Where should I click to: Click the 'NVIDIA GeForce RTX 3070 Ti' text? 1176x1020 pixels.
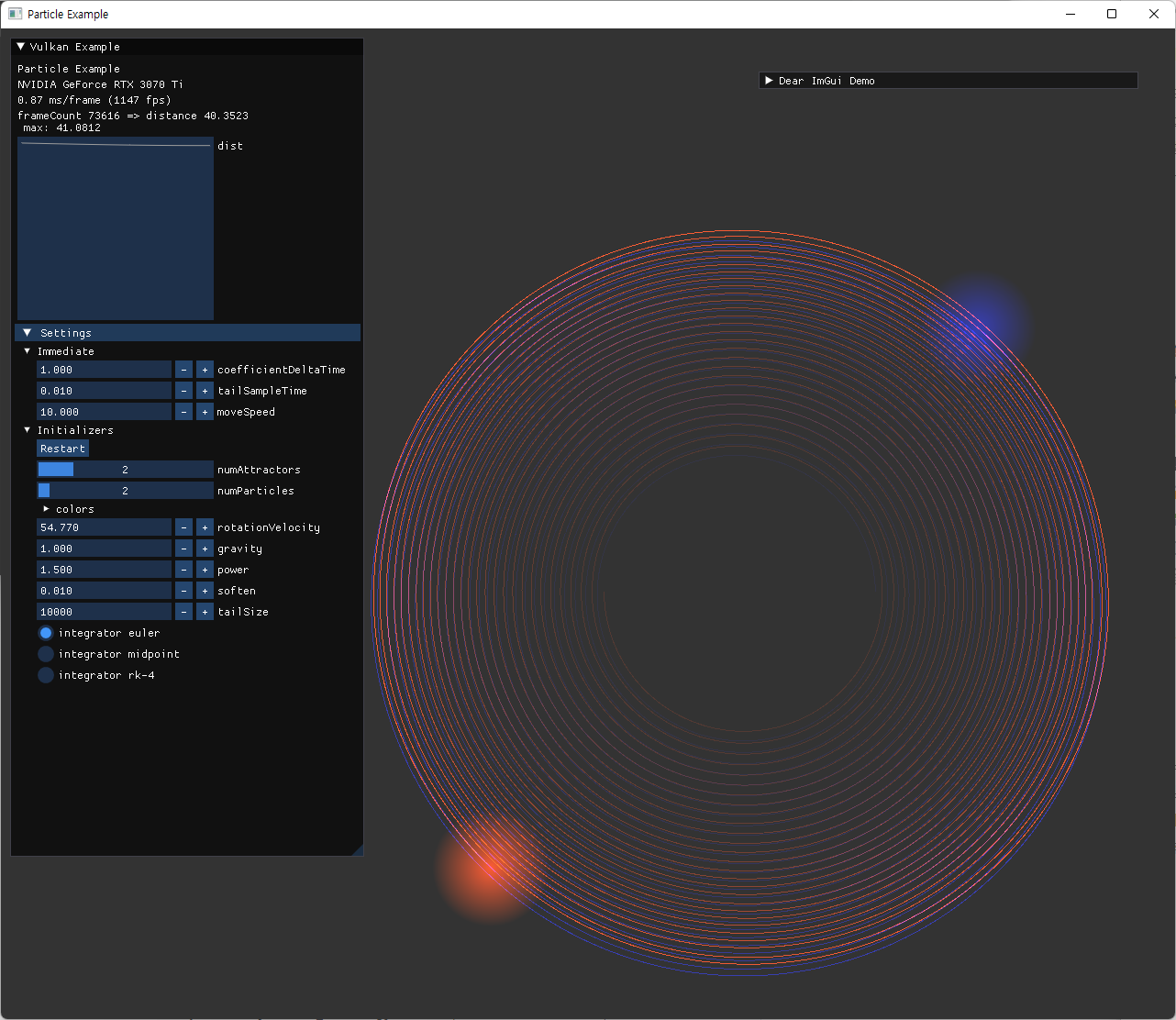(x=100, y=84)
